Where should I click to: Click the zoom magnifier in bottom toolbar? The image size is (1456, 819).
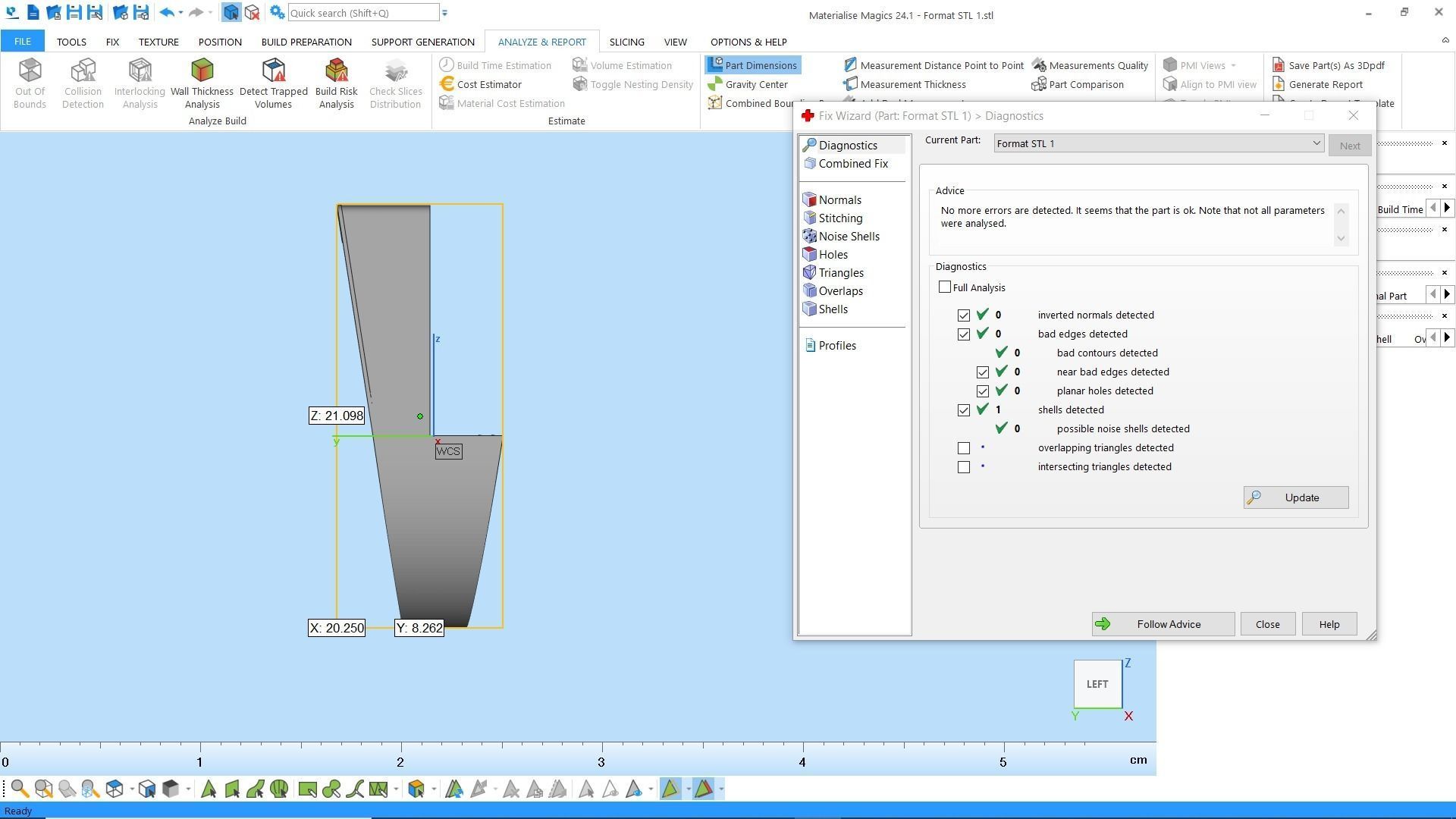point(20,789)
